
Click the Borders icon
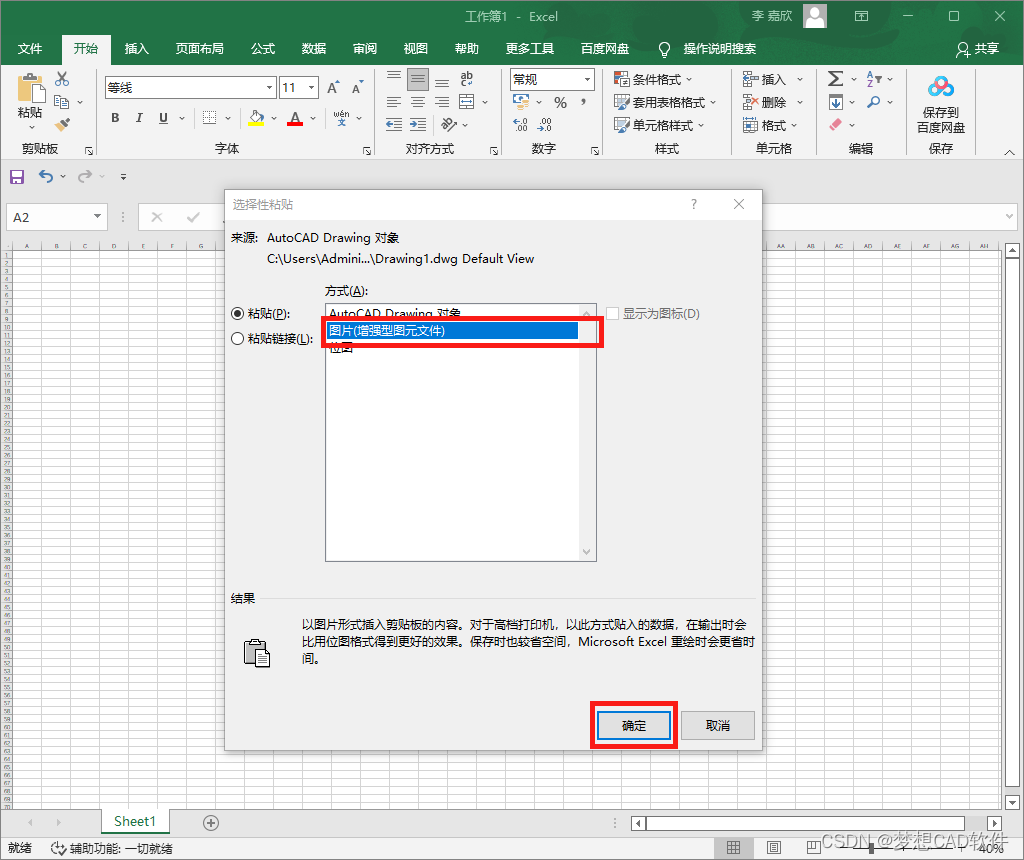[x=209, y=118]
